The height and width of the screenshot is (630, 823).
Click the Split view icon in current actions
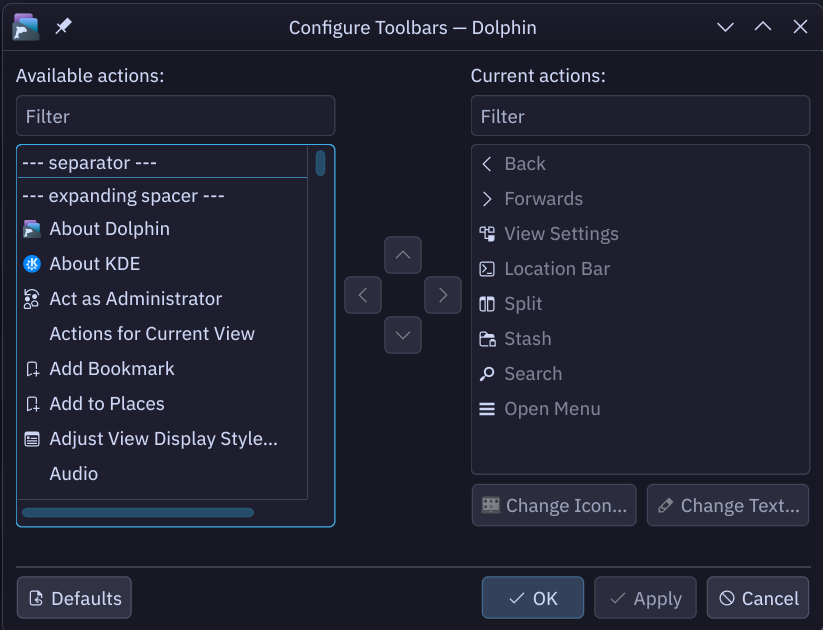pos(487,304)
